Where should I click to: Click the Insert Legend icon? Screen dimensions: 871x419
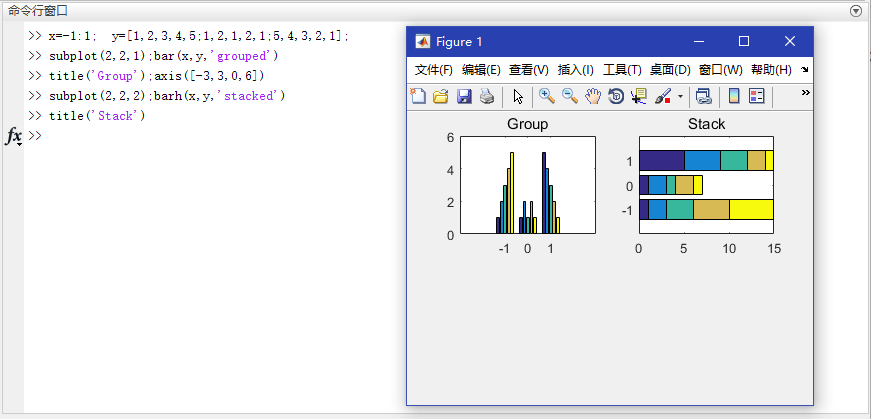[757, 97]
